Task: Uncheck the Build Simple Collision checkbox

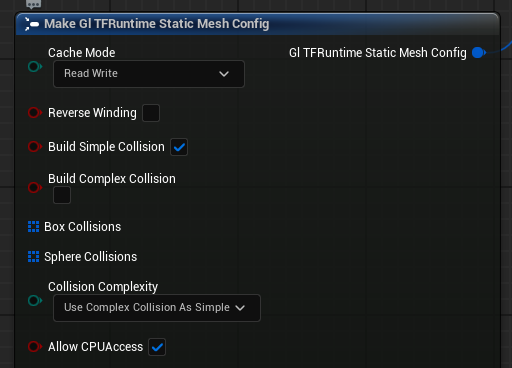Action: pyautogui.click(x=179, y=147)
